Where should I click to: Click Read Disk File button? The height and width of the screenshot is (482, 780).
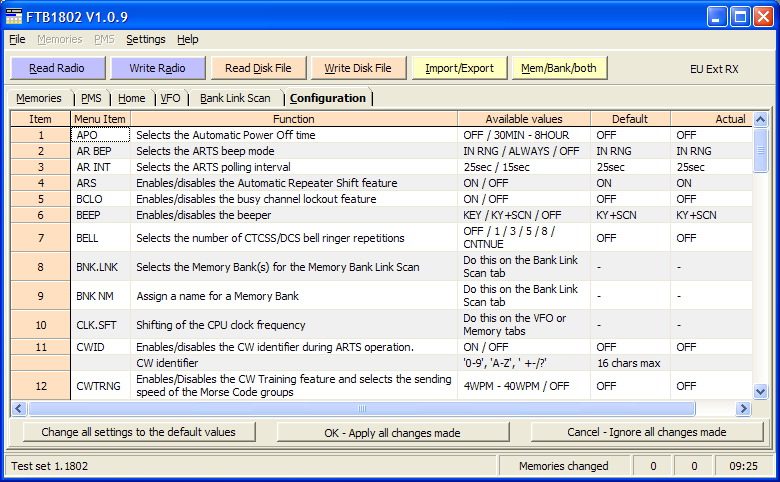pos(258,68)
